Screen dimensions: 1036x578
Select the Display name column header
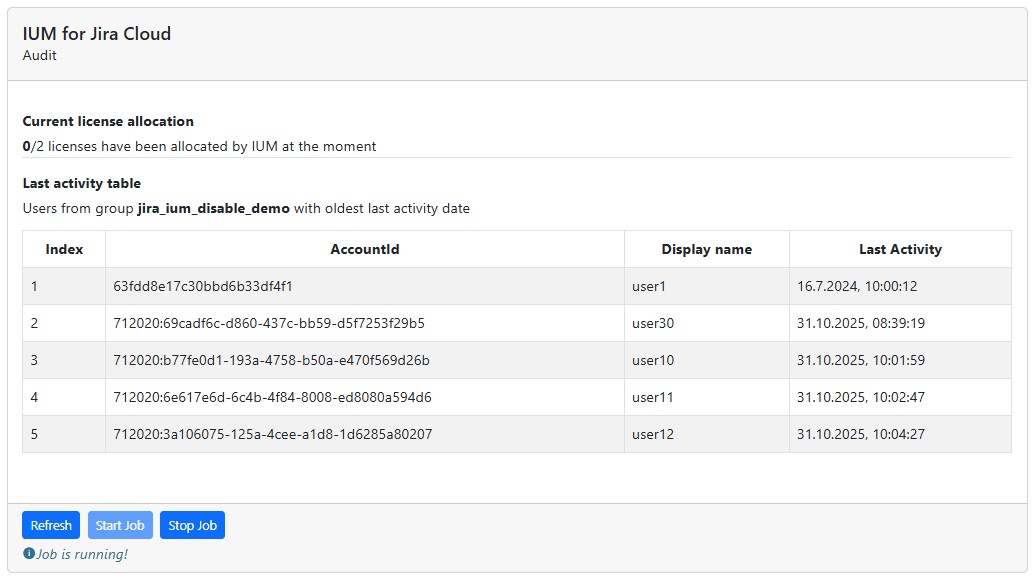[706, 249]
